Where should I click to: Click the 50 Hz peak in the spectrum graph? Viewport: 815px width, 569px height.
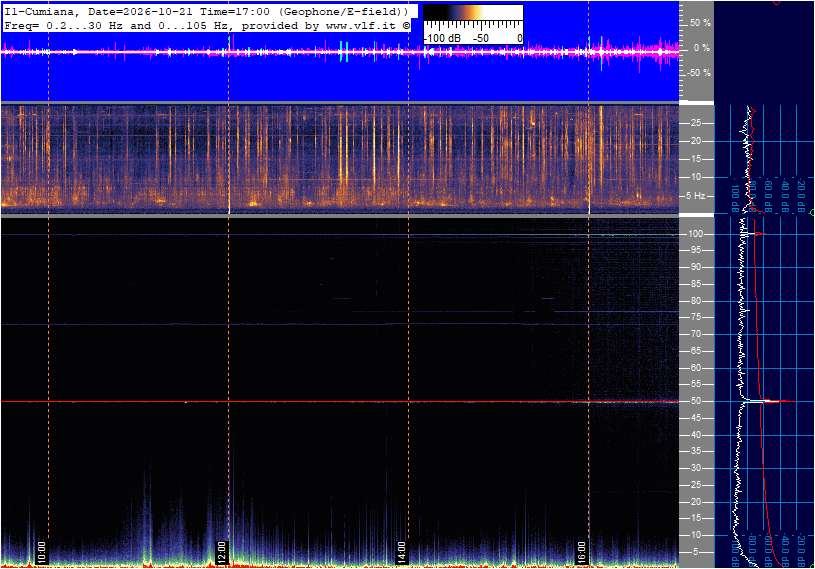(769, 401)
